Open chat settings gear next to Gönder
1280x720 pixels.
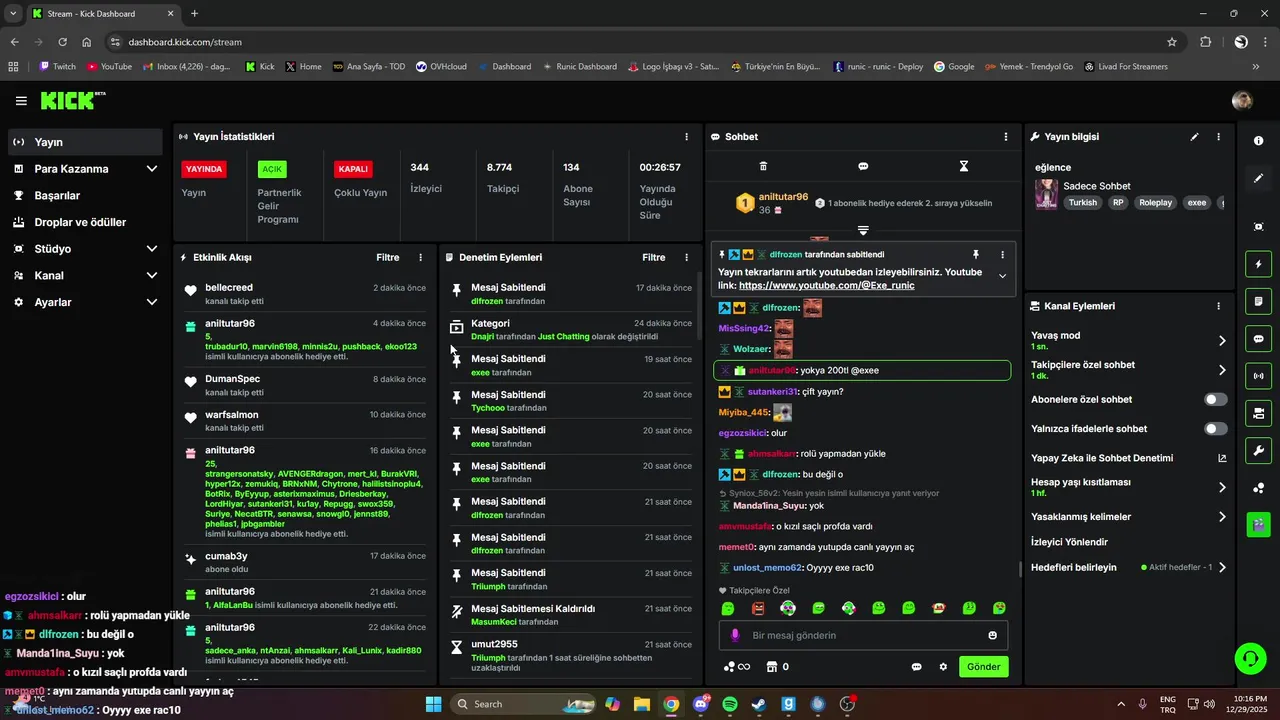(943, 667)
